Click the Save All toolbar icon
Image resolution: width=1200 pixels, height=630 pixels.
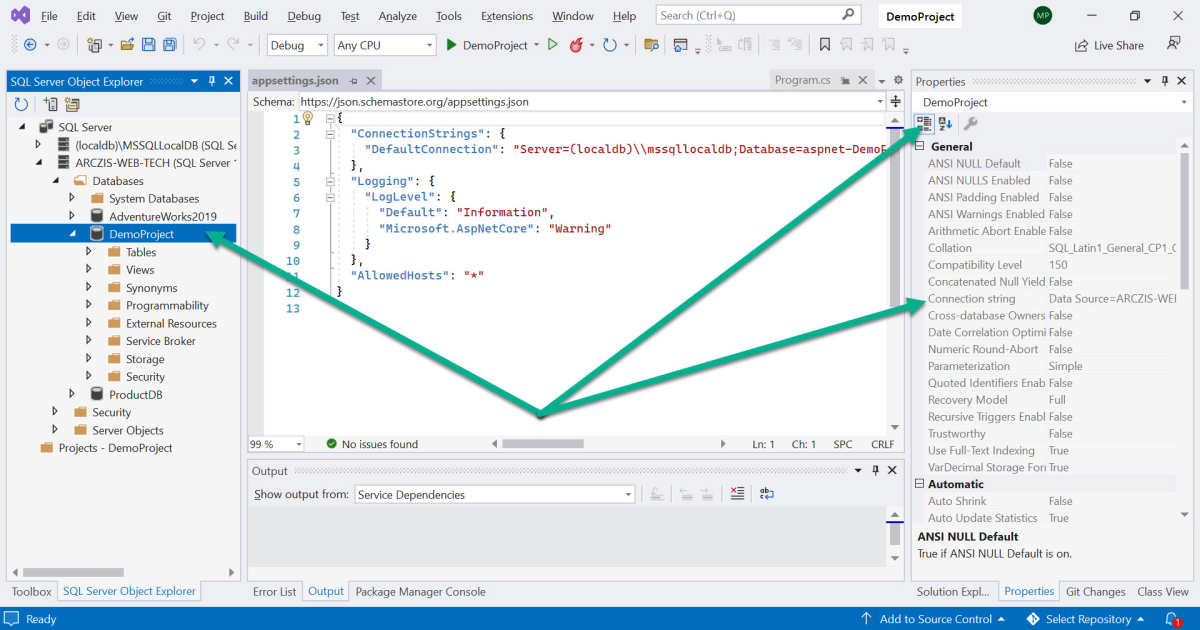[x=169, y=45]
